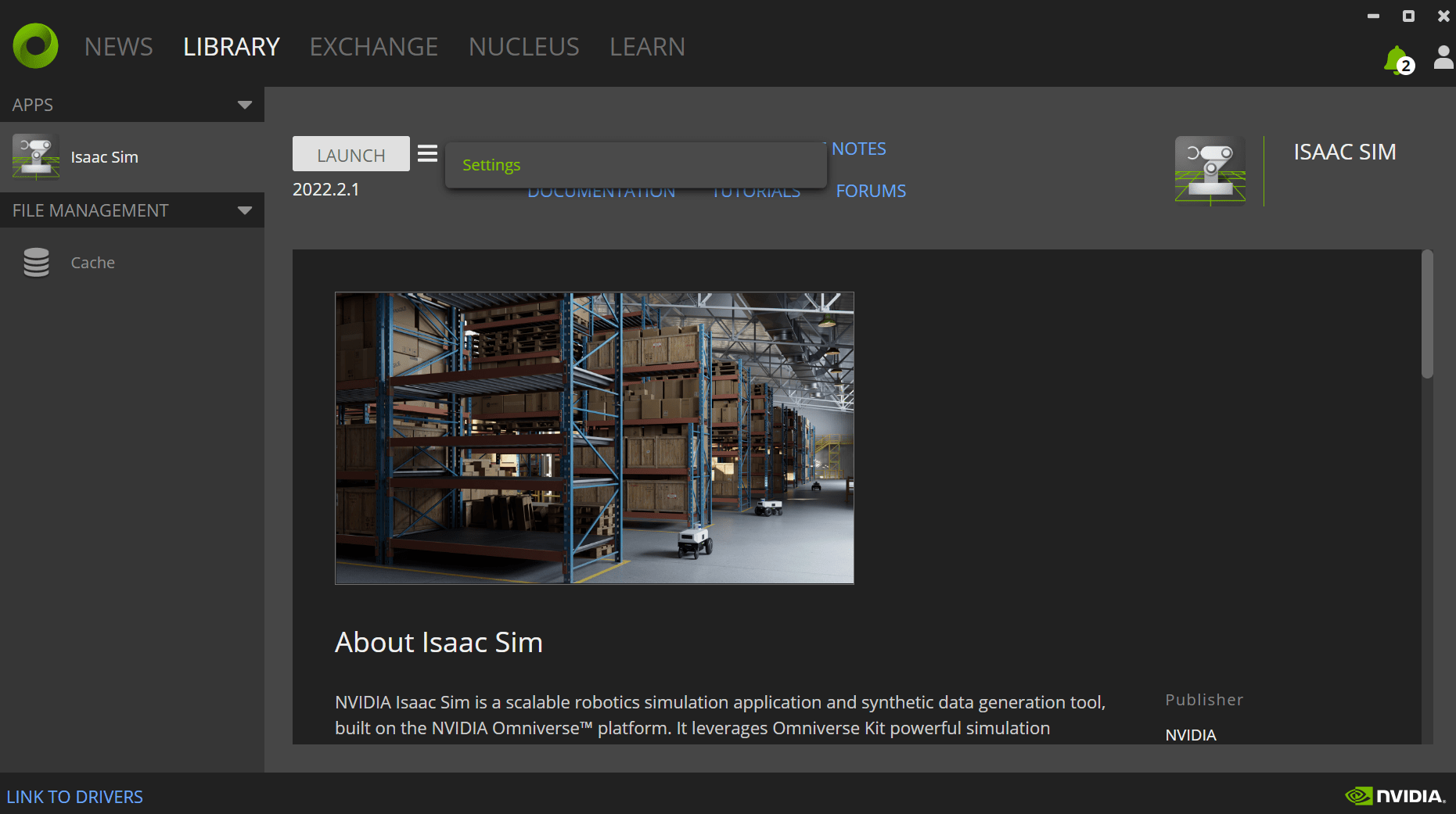Click the Isaac Sim robot icon in sidebar
The image size is (1456, 814).
click(36, 157)
